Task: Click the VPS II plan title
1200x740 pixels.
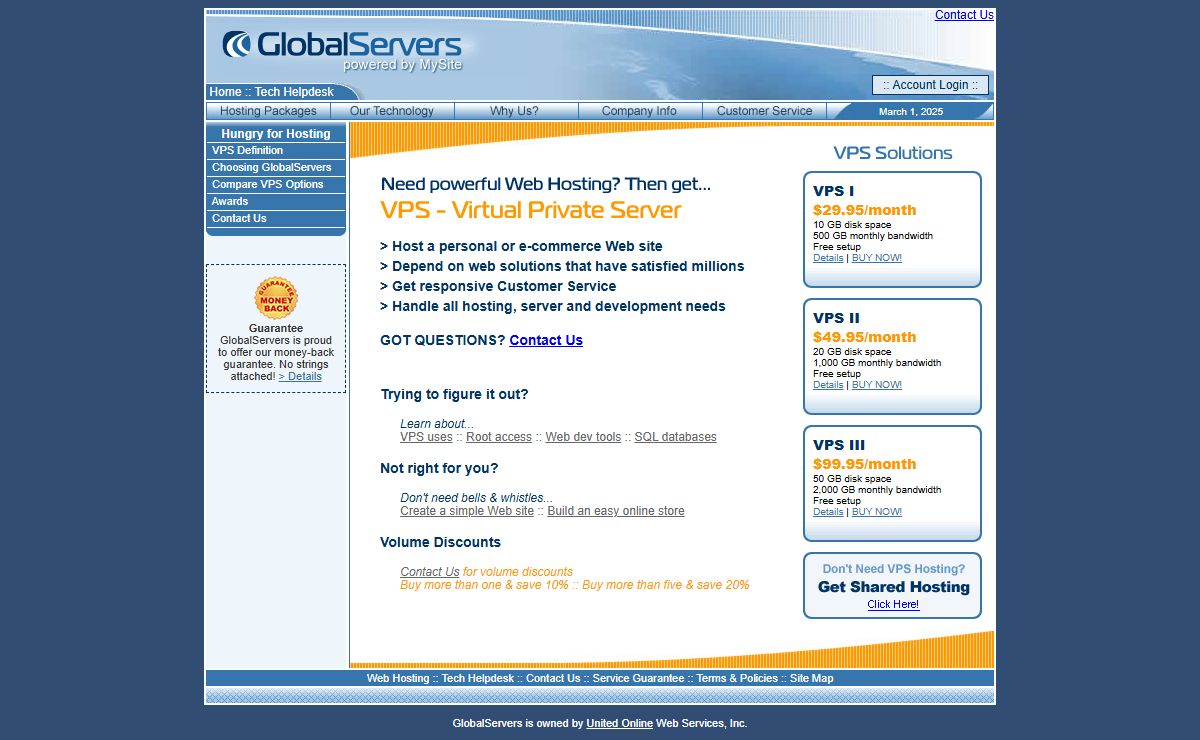Action: pyautogui.click(x=837, y=318)
